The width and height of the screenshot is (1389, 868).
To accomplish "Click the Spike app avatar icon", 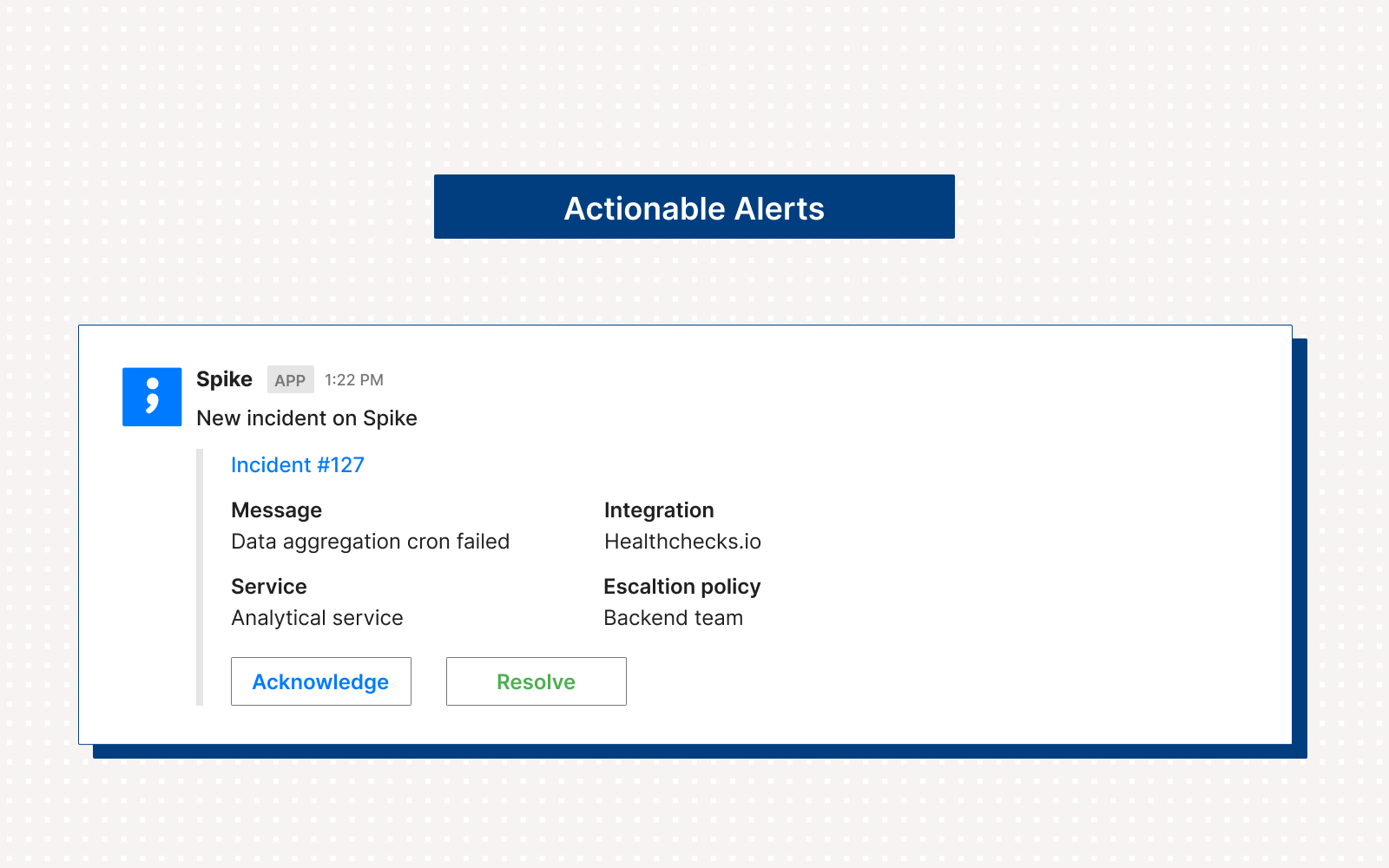I will 152,397.
